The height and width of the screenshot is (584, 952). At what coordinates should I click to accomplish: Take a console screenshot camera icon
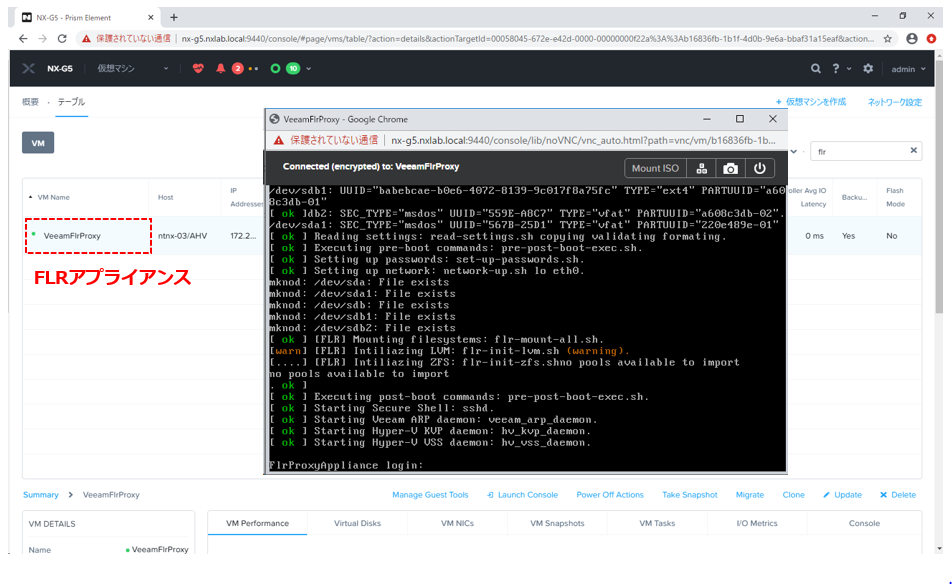point(730,168)
